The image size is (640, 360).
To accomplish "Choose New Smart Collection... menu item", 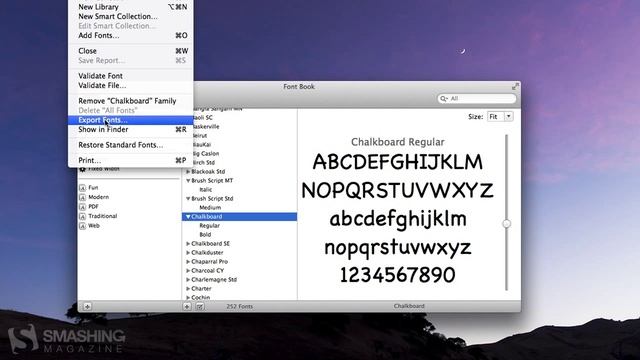I will pos(131,16).
